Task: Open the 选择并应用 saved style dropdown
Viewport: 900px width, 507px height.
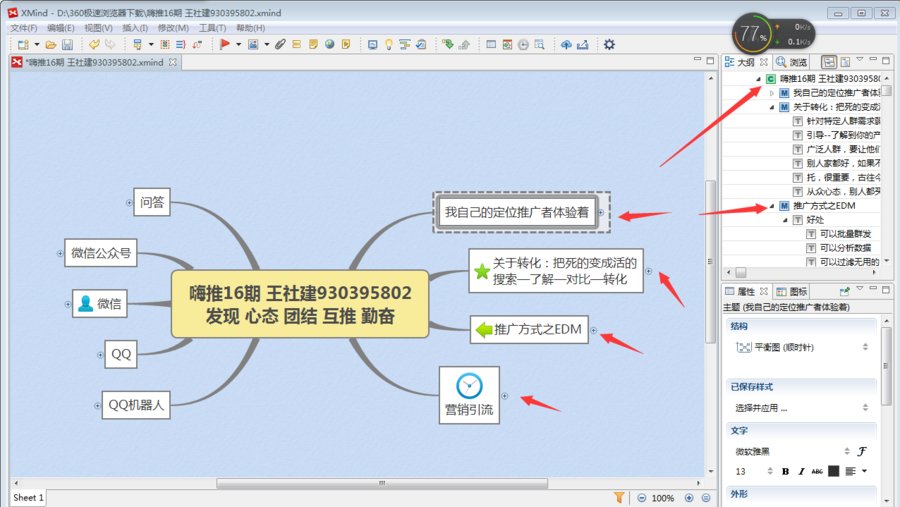Action: click(x=865, y=408)
